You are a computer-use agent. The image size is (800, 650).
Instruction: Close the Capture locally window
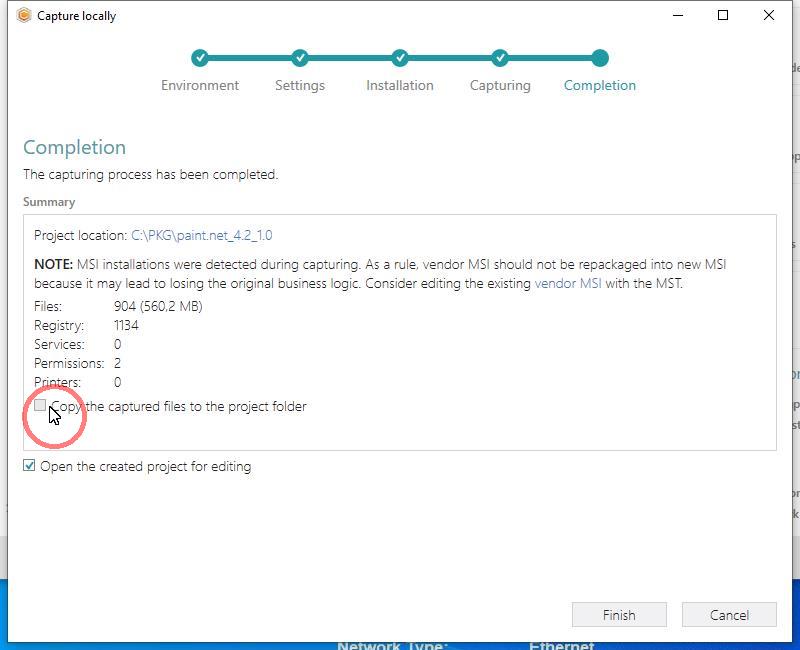769,16
